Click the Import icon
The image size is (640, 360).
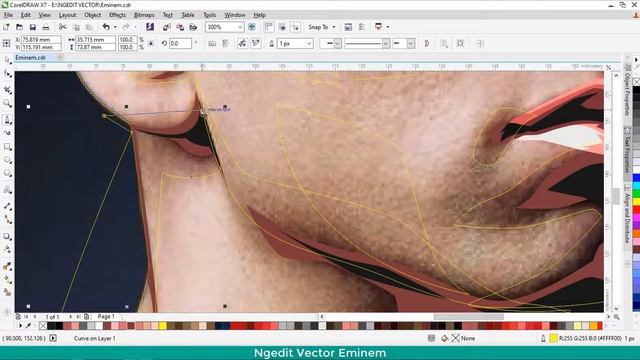pyautogui.click(x=167, y=27)
